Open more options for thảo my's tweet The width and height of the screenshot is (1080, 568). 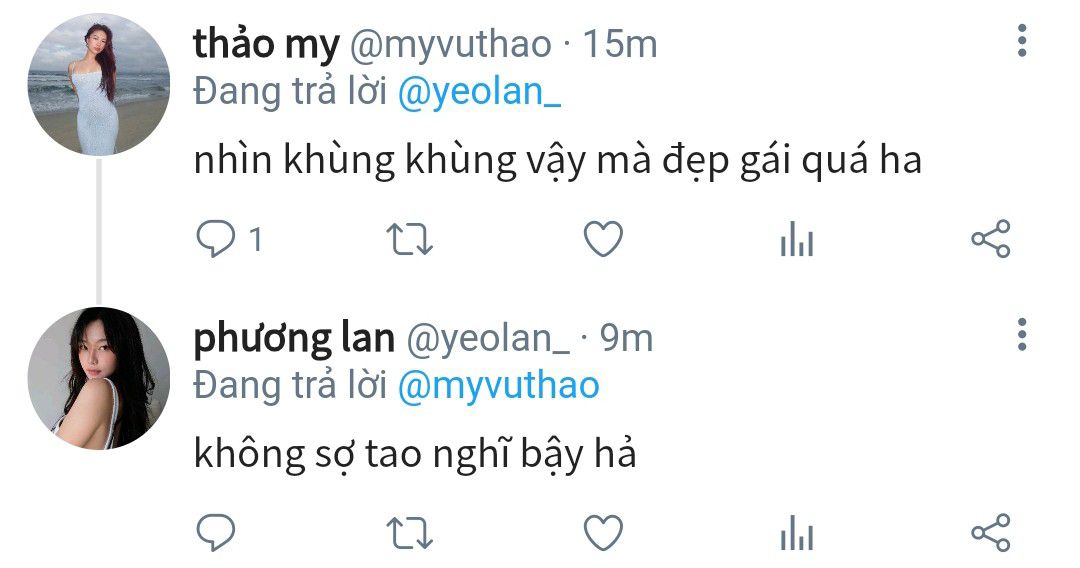click(1022, 41)
